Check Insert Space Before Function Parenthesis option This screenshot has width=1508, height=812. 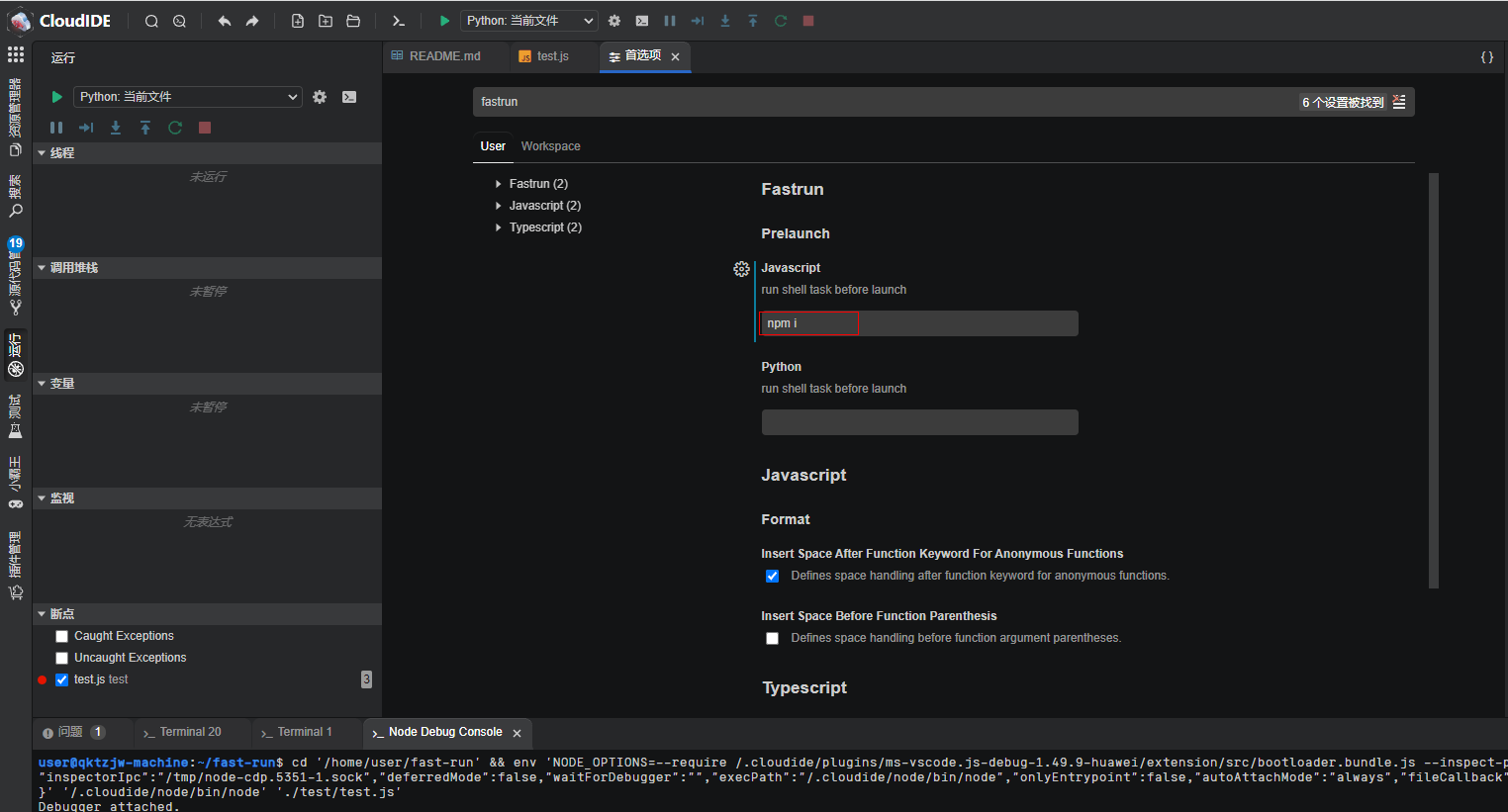773,639
